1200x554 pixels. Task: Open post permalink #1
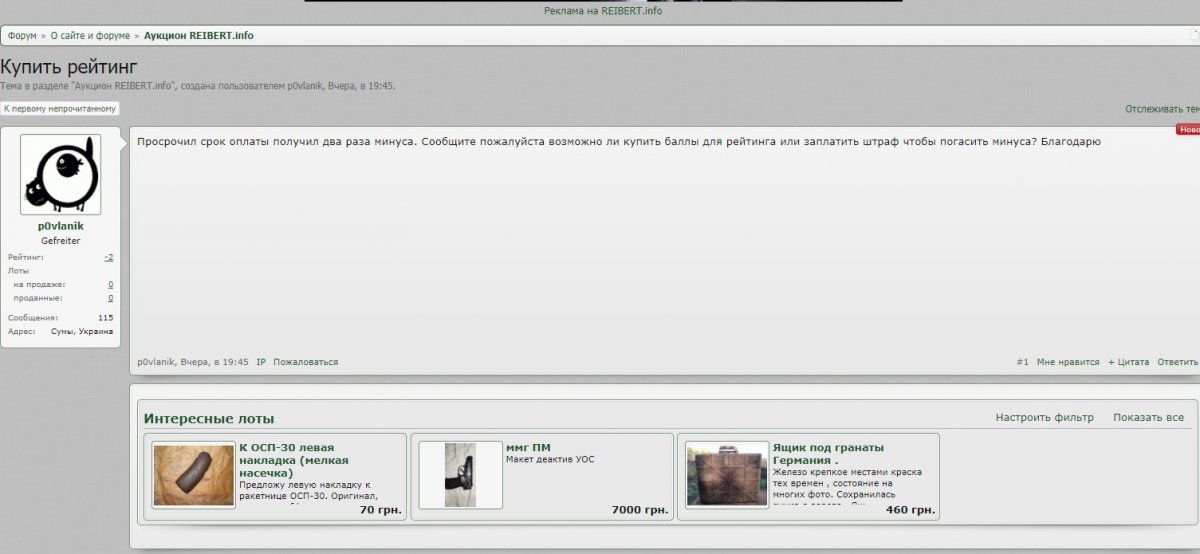[1022, 362]
